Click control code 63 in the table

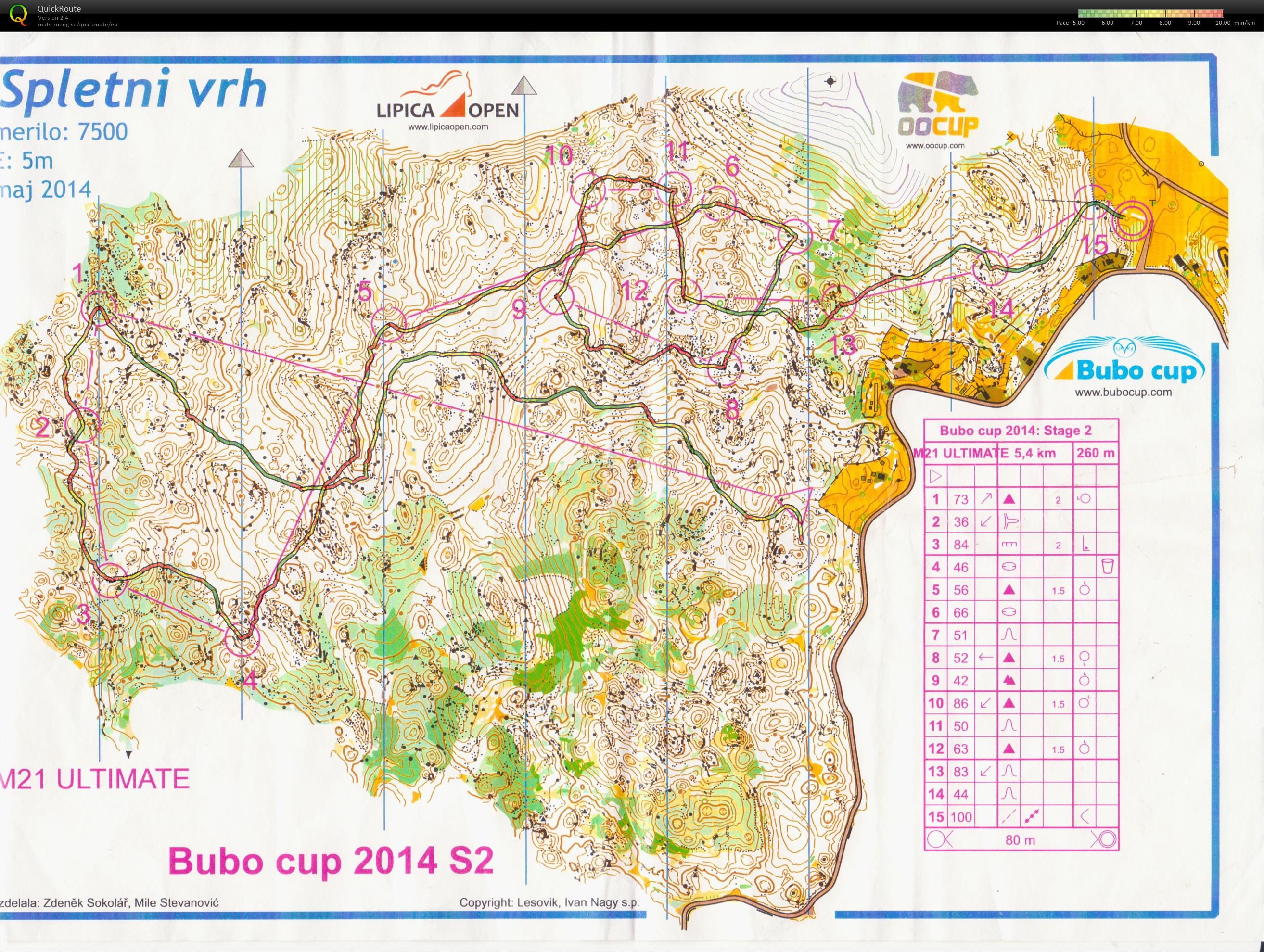(x=960, y=749)
